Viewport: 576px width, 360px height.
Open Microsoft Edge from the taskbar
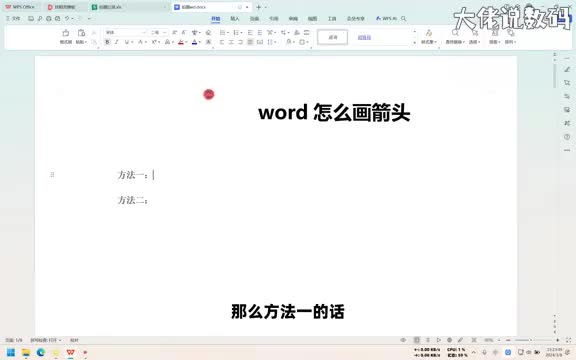(x=41, y=353)
